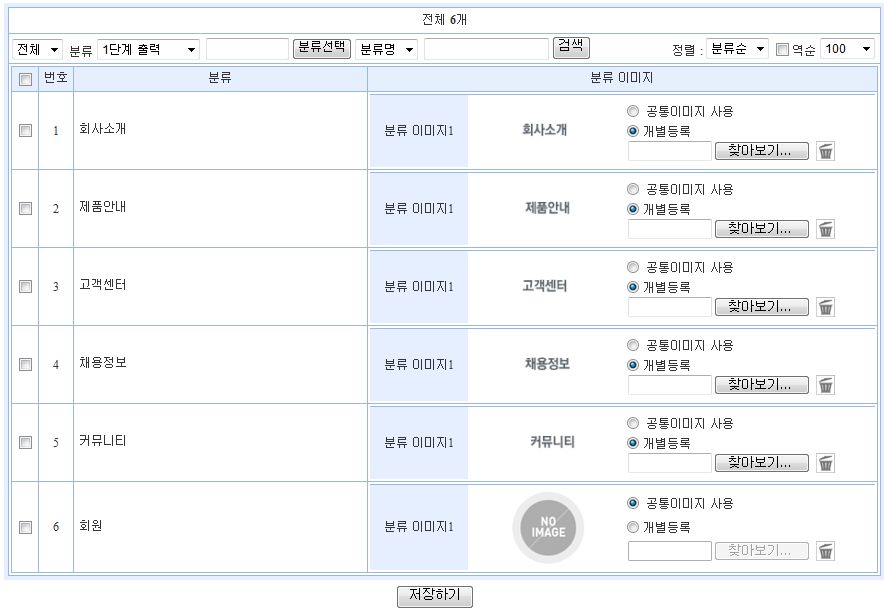Viewport: 884px width, 612px height.
Task: Remove image in 채용정보 row
Action: pyautogui.click(x=825, y=385)
